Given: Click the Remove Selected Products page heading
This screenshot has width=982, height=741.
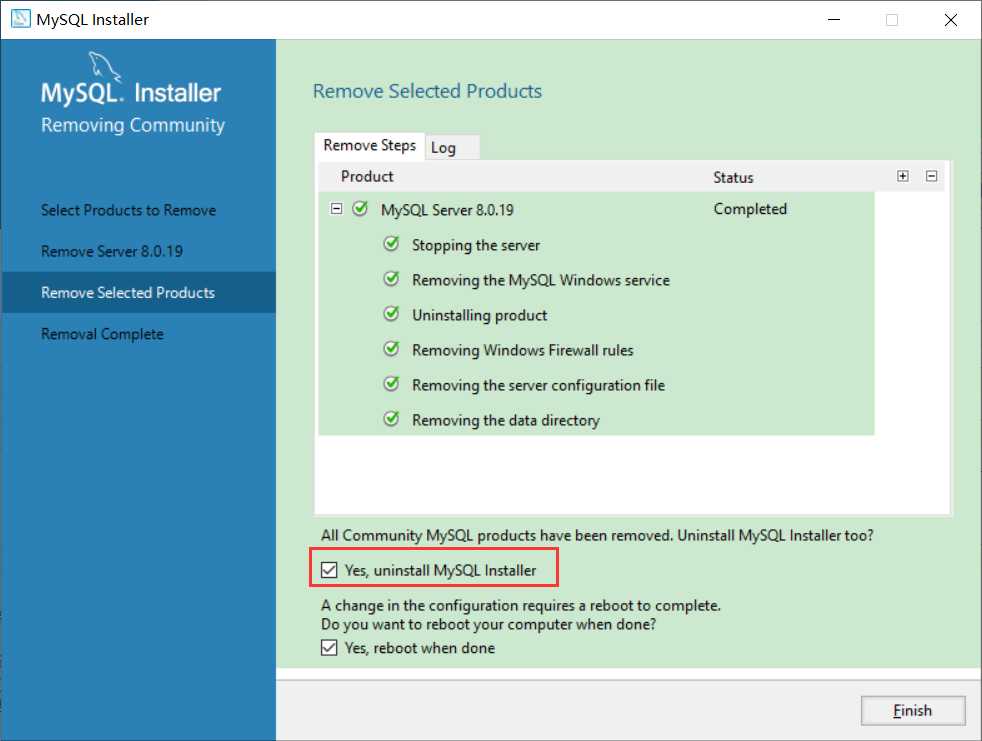Looking at the screenshot, I should (x=427, y=91).
